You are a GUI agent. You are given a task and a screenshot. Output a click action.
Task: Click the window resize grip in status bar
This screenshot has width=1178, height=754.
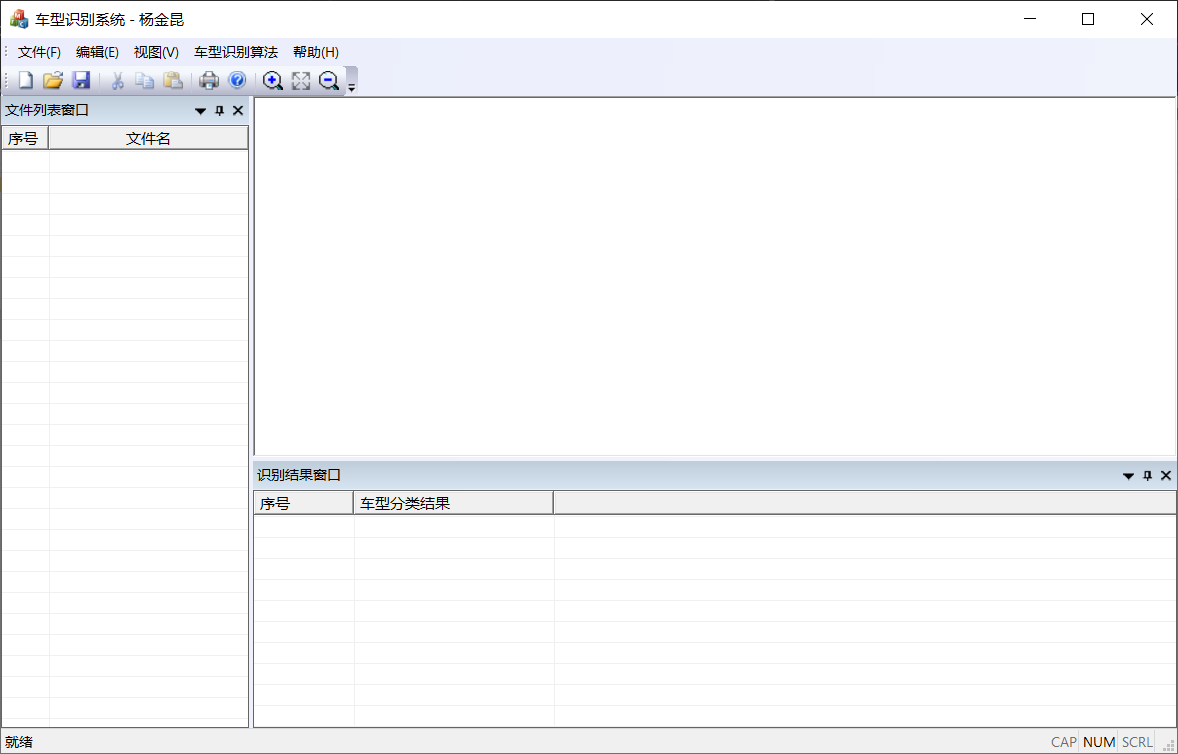pyautogui.click(x=1169, y=745)
